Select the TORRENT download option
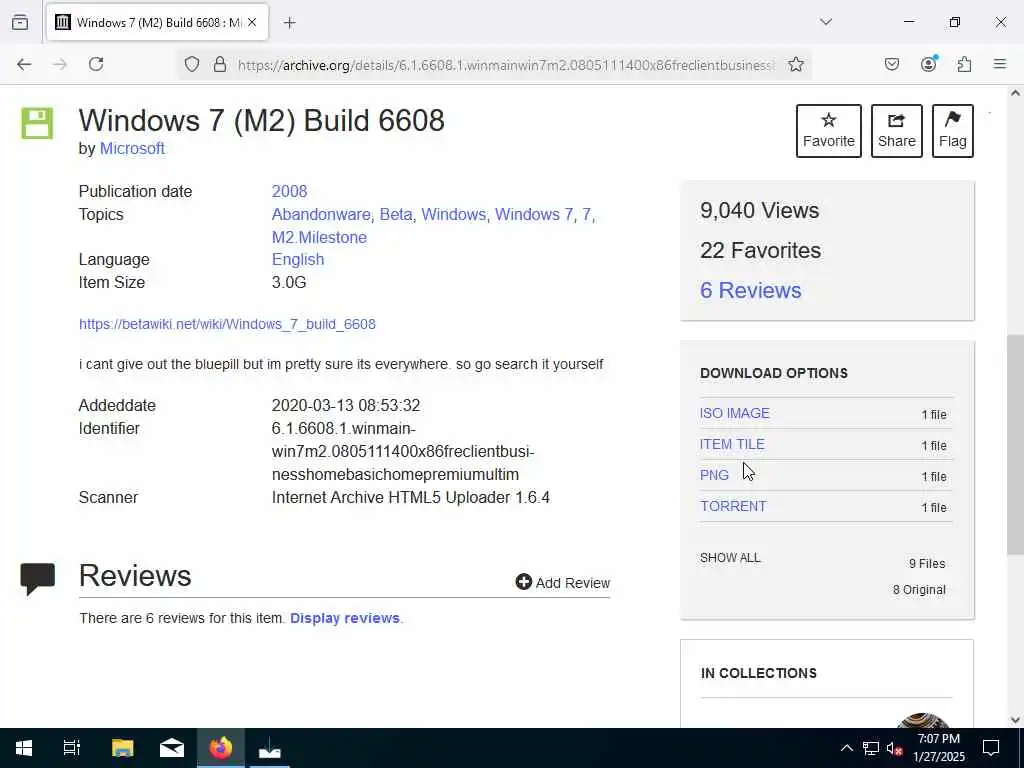Image resolution: width=1024 pixels, height=768 pixels. tap(733, 506)
